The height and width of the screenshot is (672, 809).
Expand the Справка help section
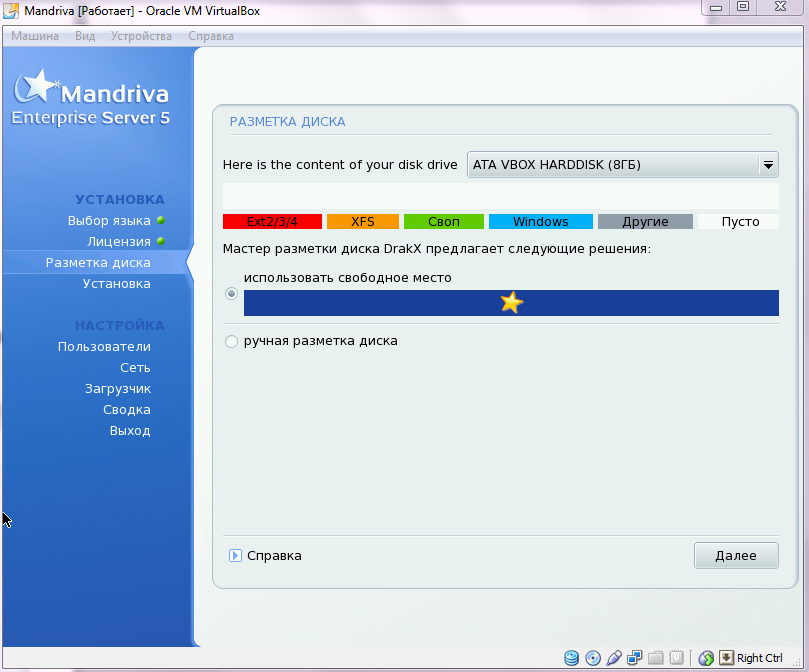[235, 555]
